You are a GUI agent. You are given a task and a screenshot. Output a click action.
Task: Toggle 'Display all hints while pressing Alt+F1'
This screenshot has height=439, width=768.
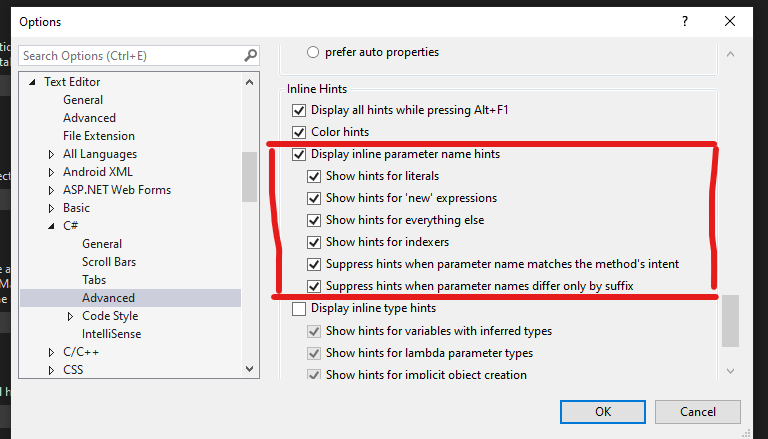[x=299, y=110]
